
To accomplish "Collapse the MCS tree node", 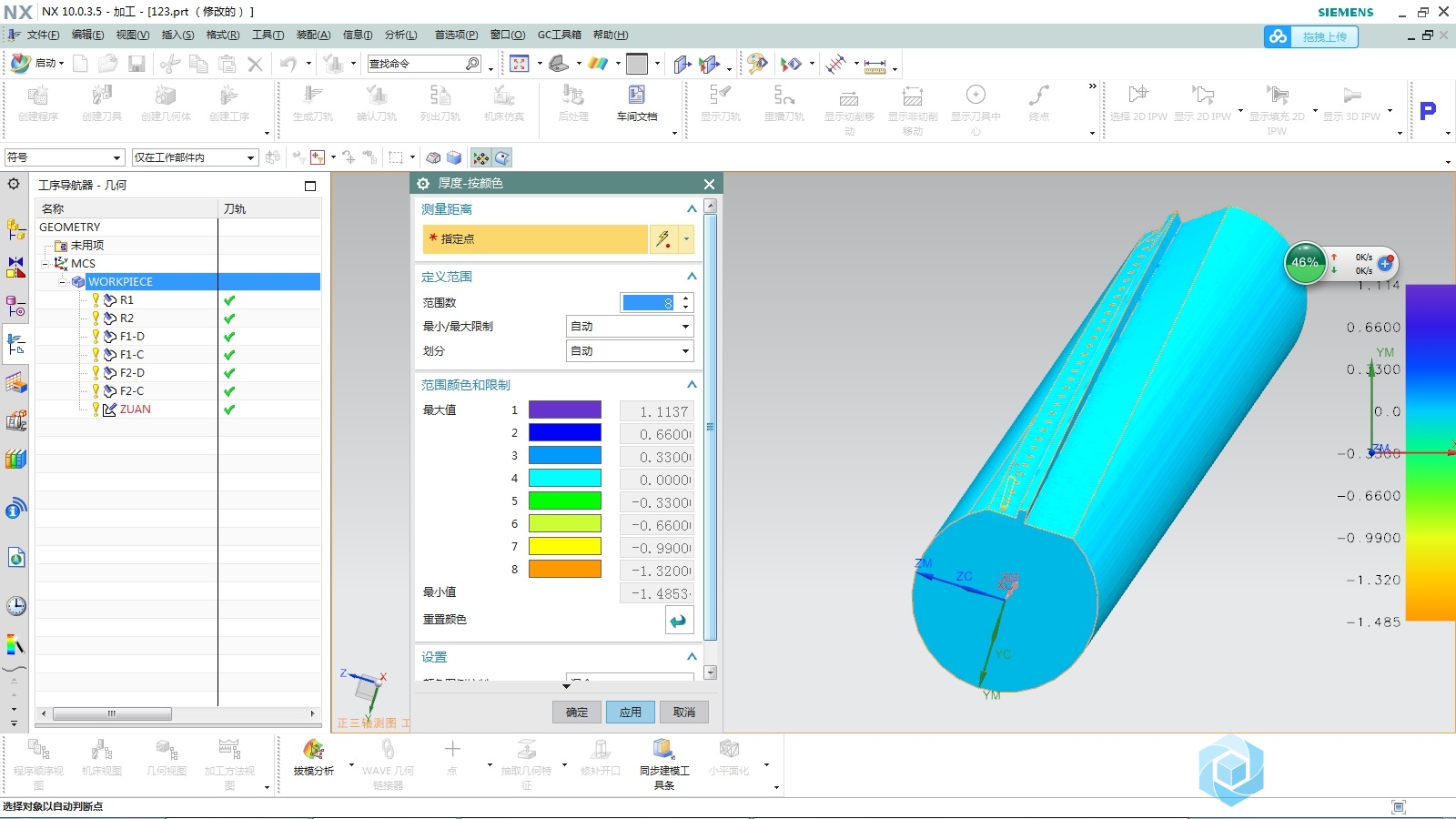I will [45, 264].
